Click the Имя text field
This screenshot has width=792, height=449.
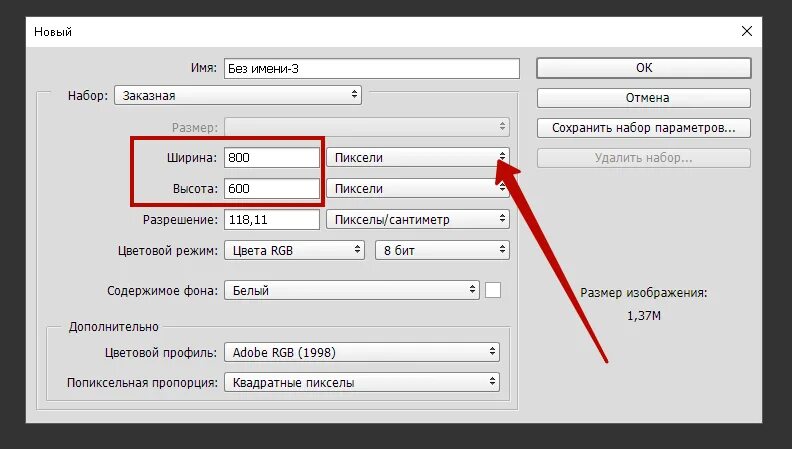click(372, 69)
